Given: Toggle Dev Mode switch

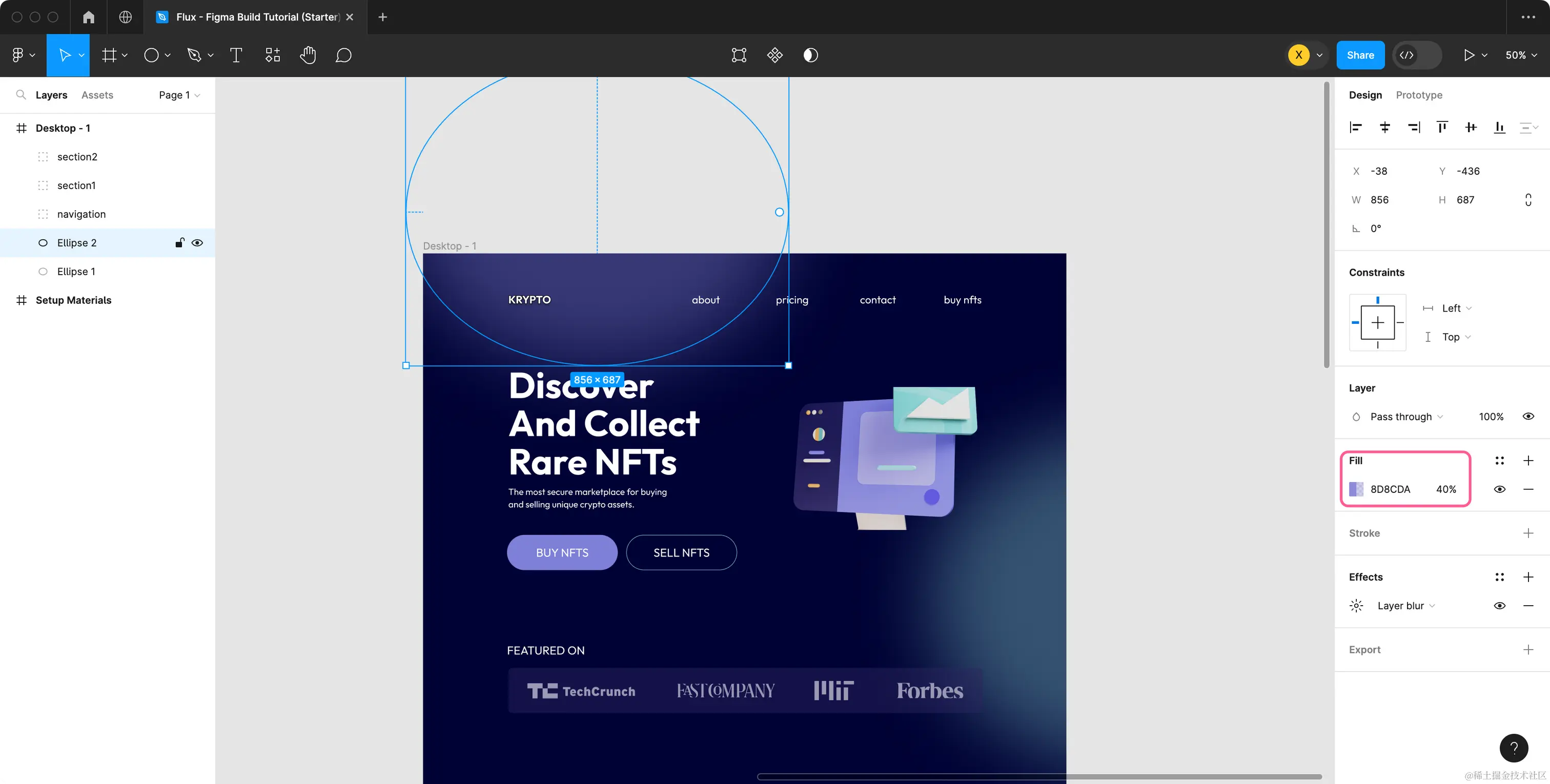Looking at the screenshot, I should click(1417, 55).
